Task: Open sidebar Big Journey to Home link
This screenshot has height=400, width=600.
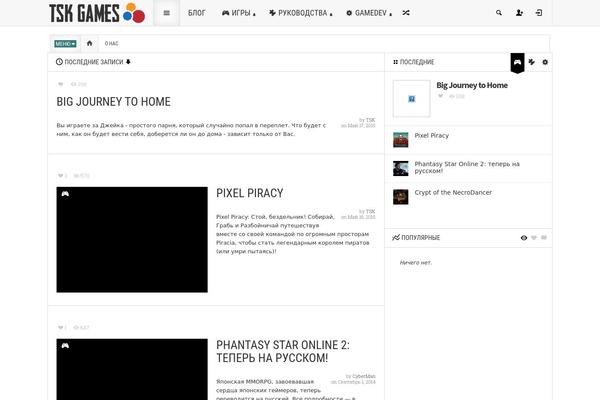Action: point(472,85)
